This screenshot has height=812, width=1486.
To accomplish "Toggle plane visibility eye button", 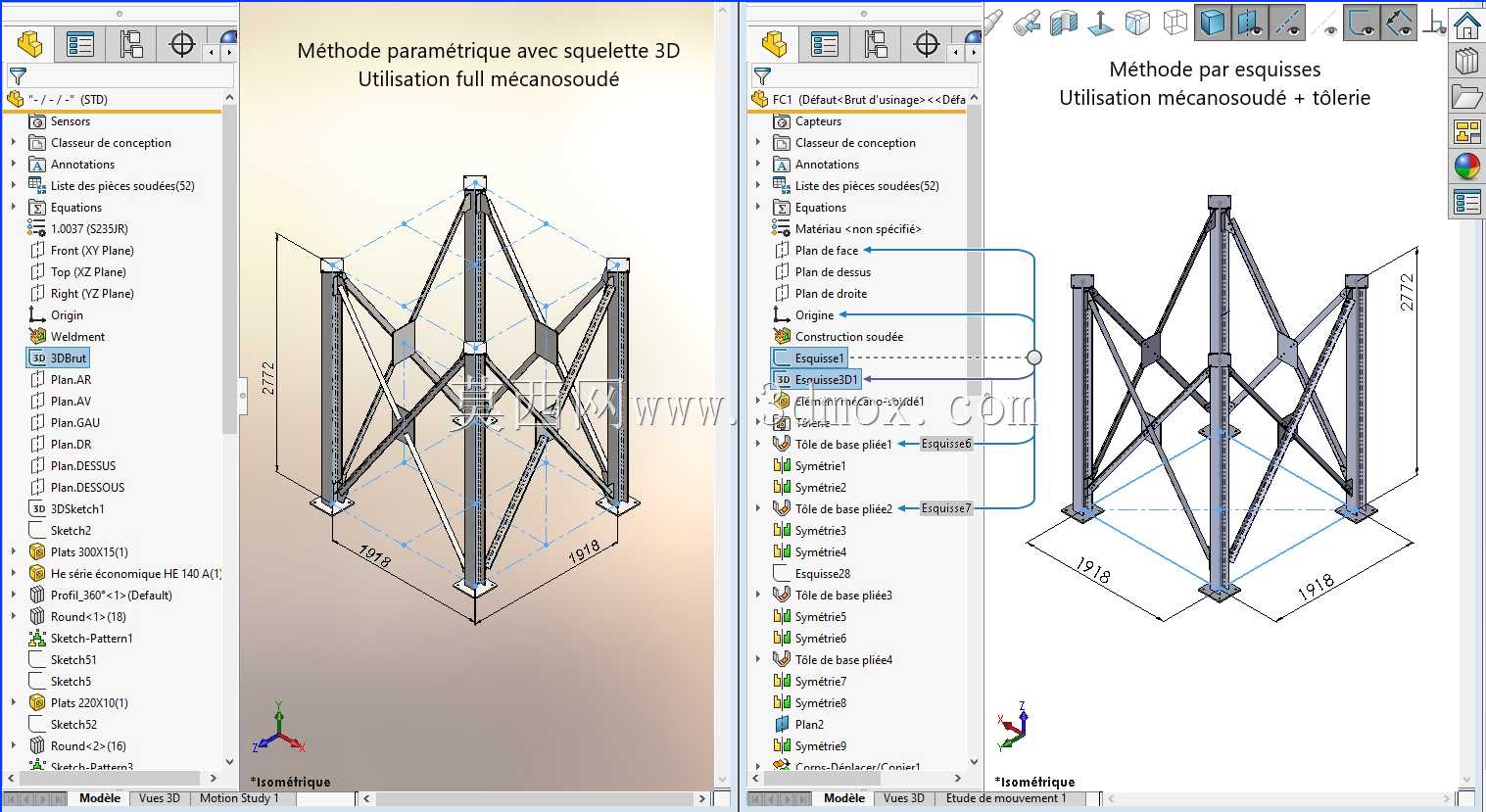I will (x=1250, y=23).
